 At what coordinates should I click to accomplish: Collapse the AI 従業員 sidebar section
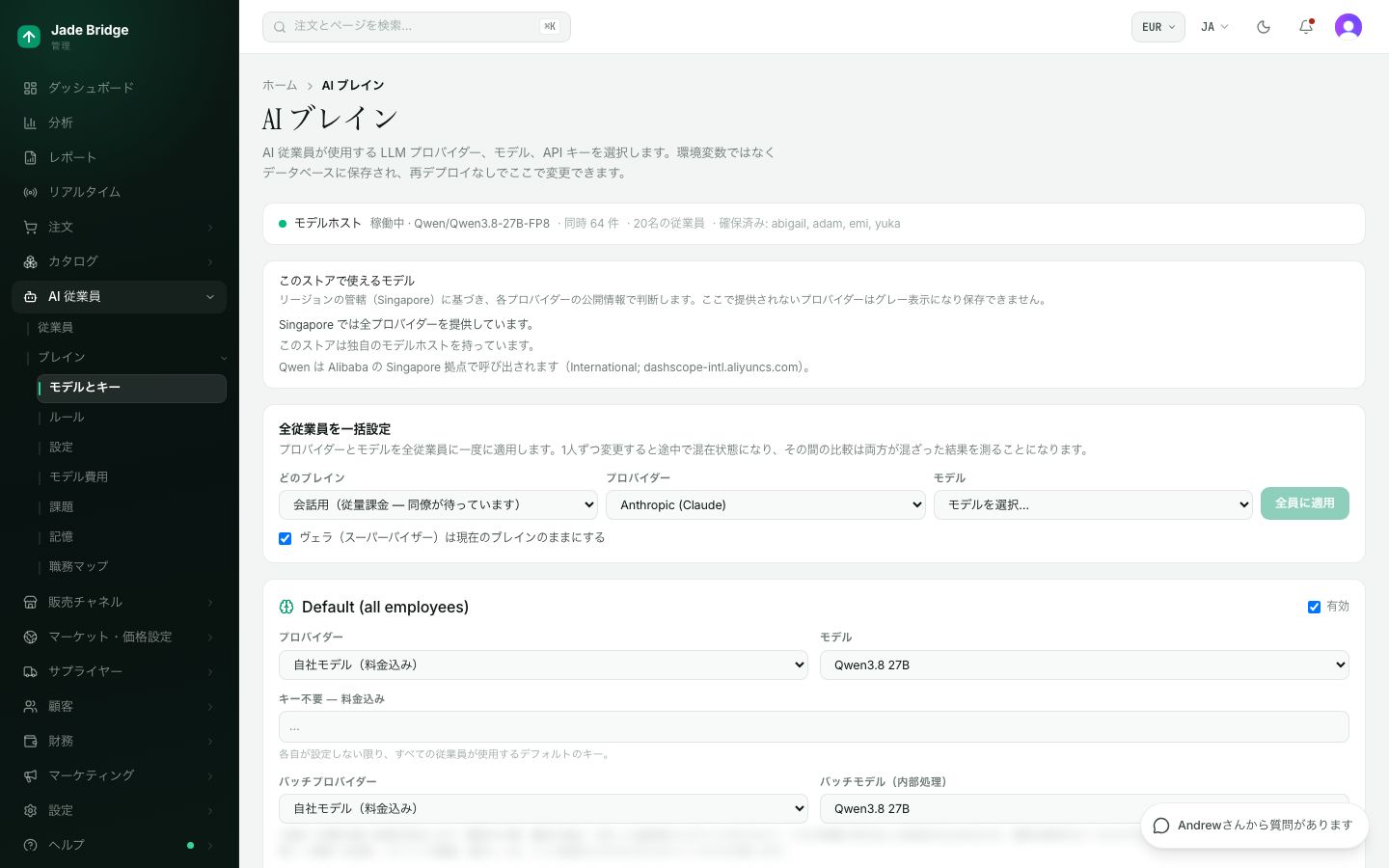tap(119, 297)
